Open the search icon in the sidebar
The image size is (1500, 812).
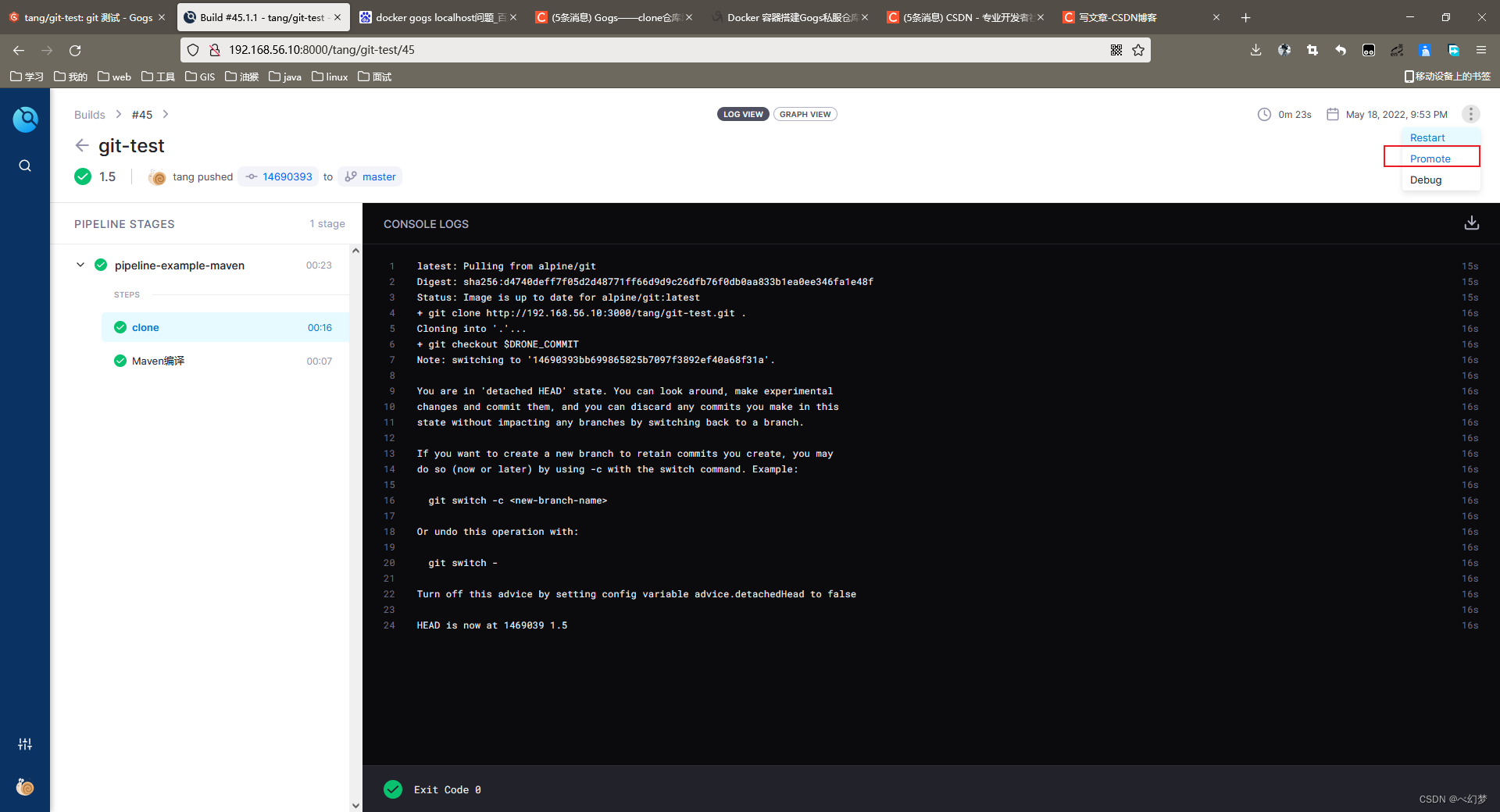pyautogui.click(x=25, y=166)
